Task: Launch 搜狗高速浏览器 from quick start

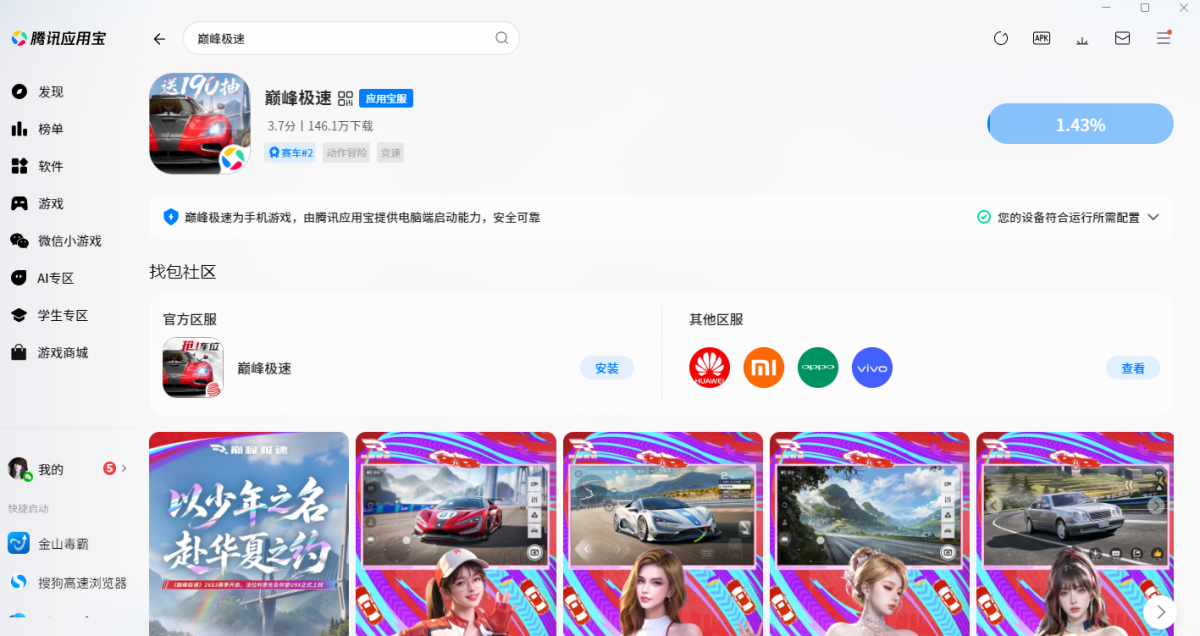Action: click(68, 582)
